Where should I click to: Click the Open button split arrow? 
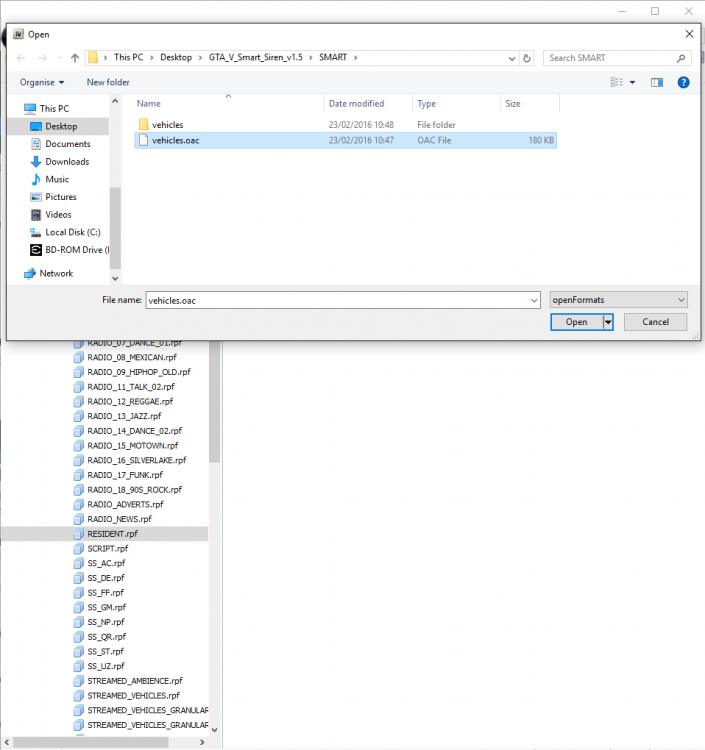click(x=608, y=322)
